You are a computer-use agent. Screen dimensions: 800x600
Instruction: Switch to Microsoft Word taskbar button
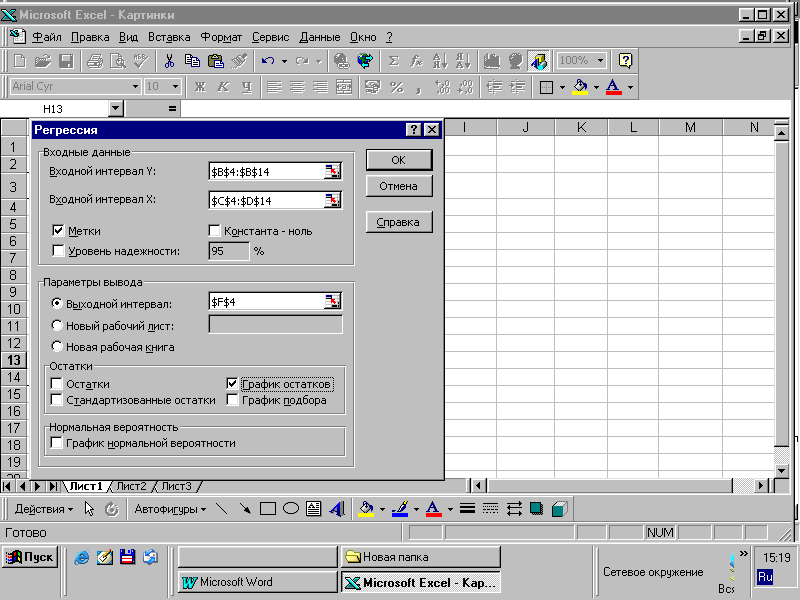258,582
